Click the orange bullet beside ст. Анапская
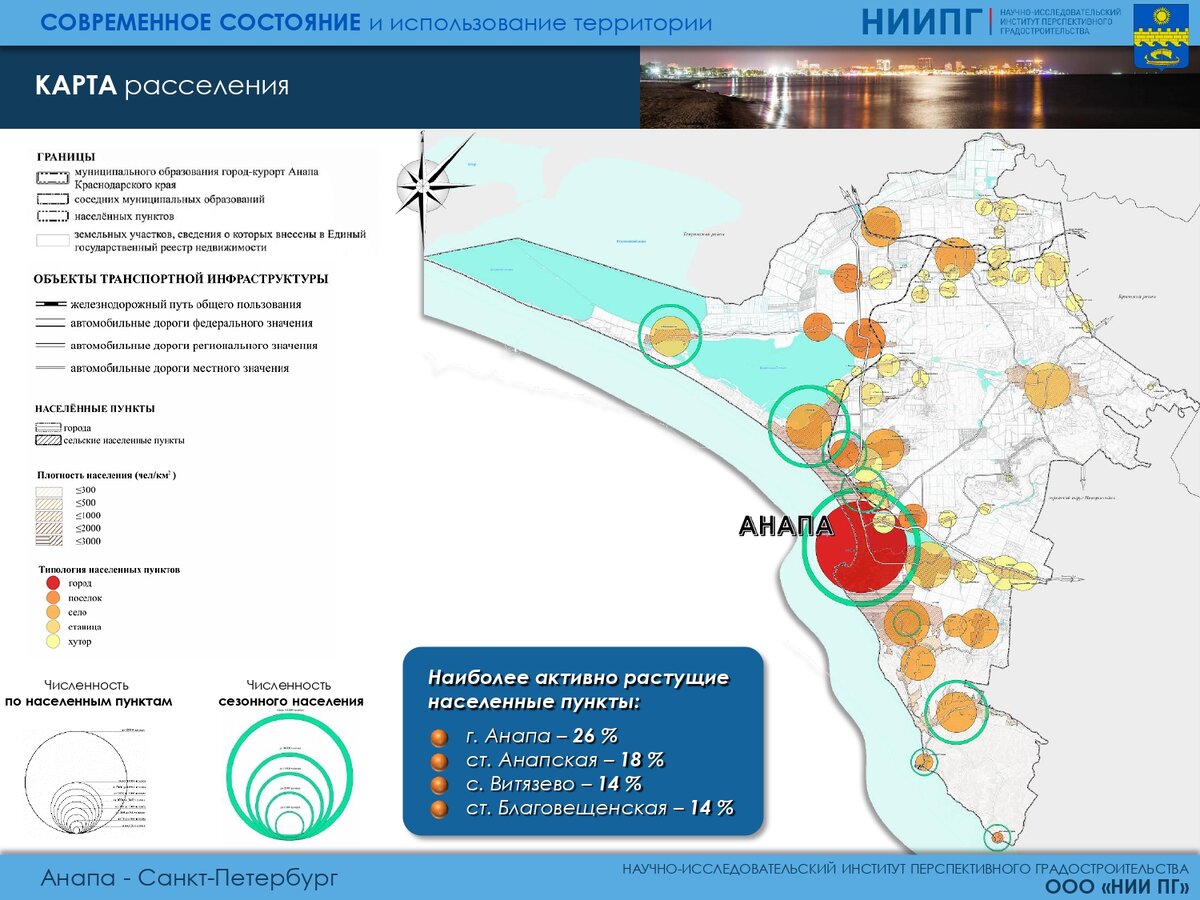Viewport: 1200px width, 900px height. click(x=438, y=762)
